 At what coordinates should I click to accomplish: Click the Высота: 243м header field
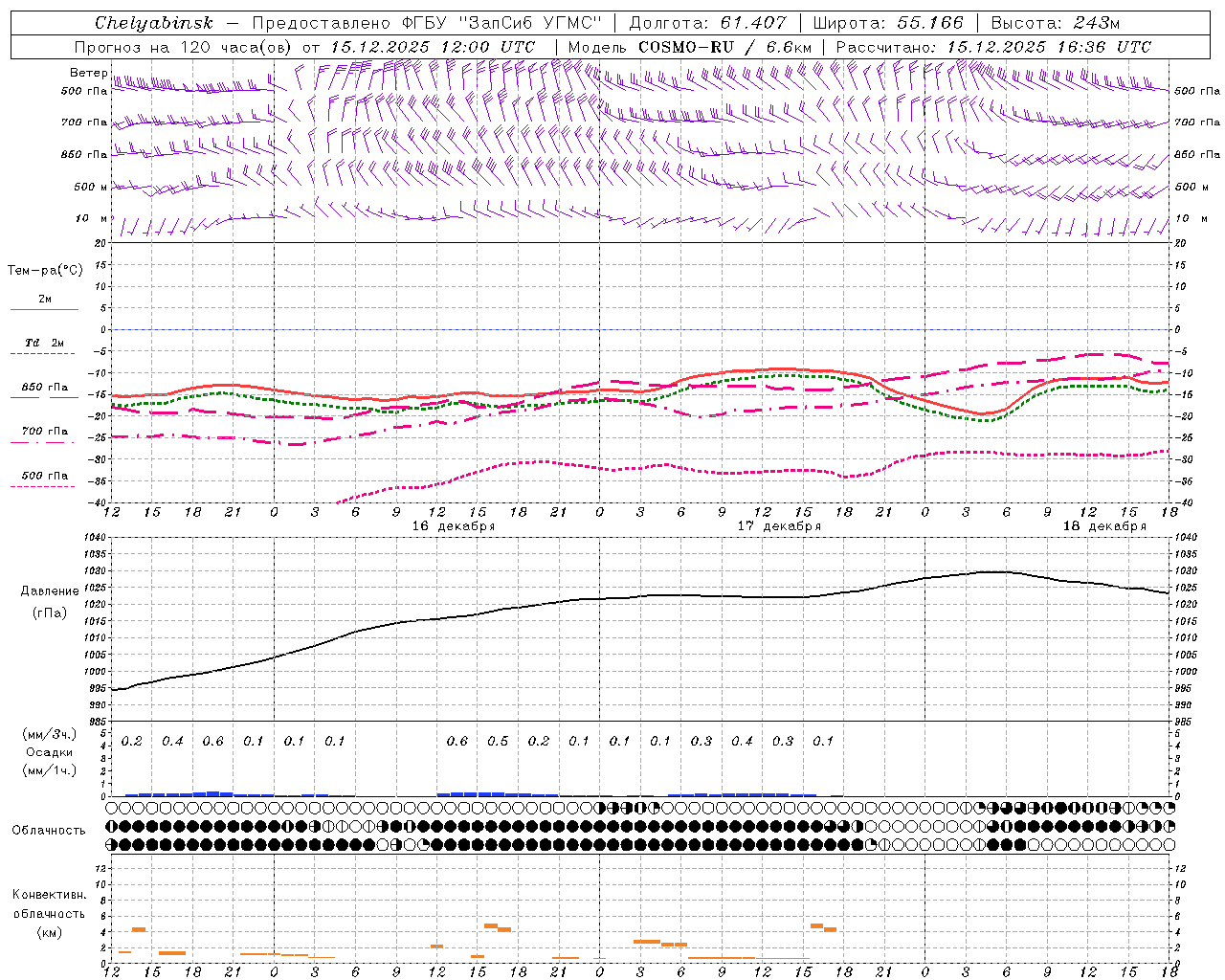point(1055,23)
